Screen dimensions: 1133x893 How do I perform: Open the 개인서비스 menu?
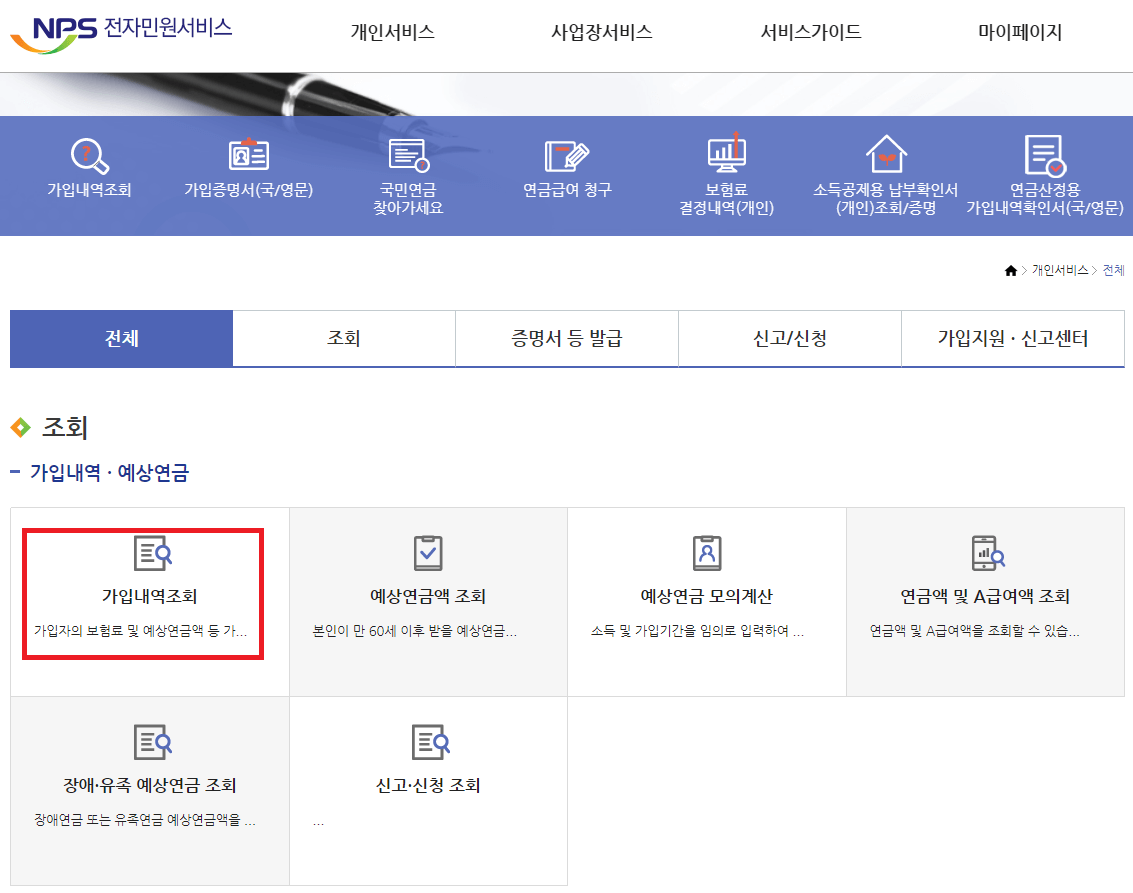coord(392,31)
